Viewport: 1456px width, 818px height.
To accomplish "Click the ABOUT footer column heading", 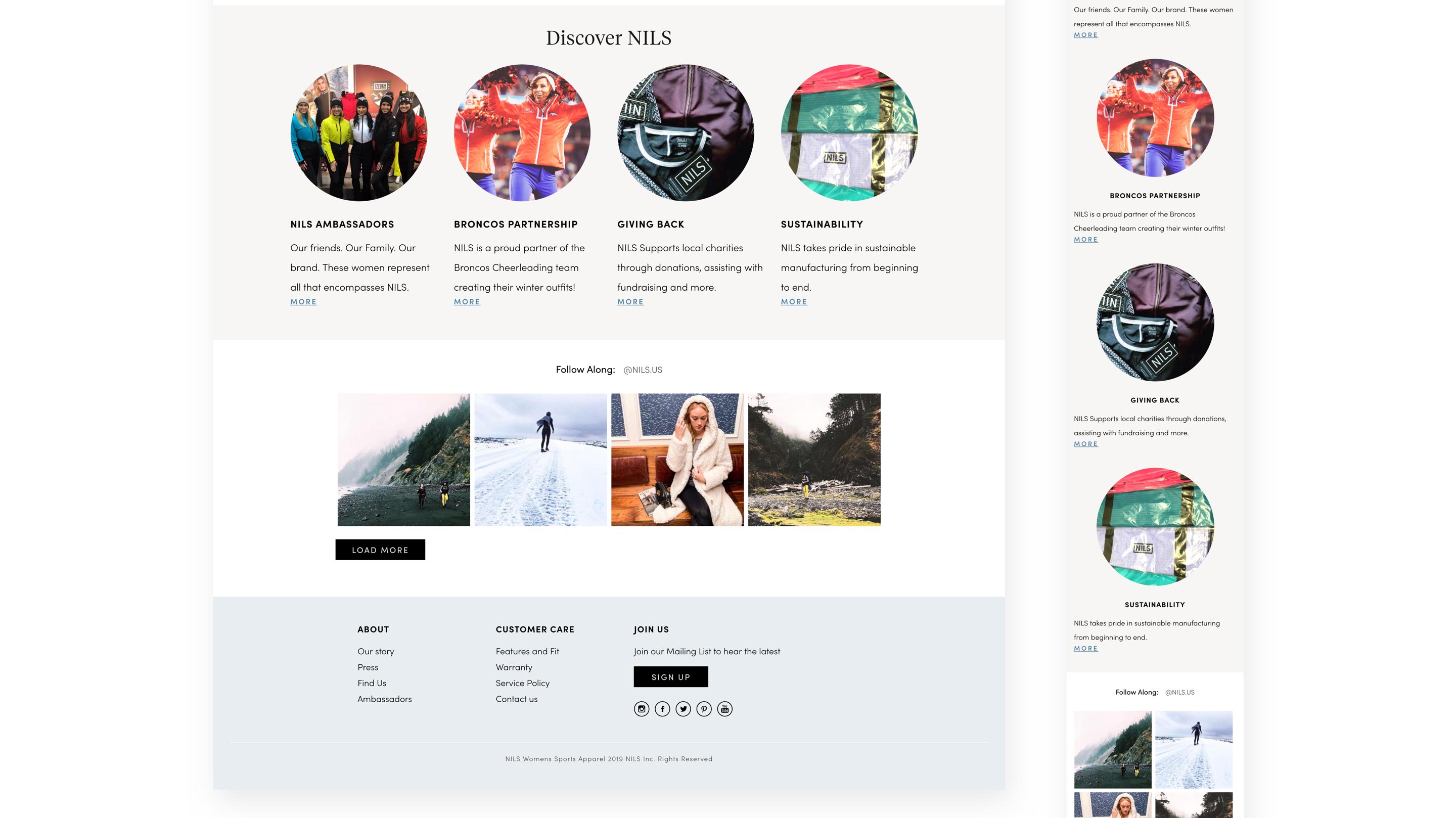I will point(373,629).
